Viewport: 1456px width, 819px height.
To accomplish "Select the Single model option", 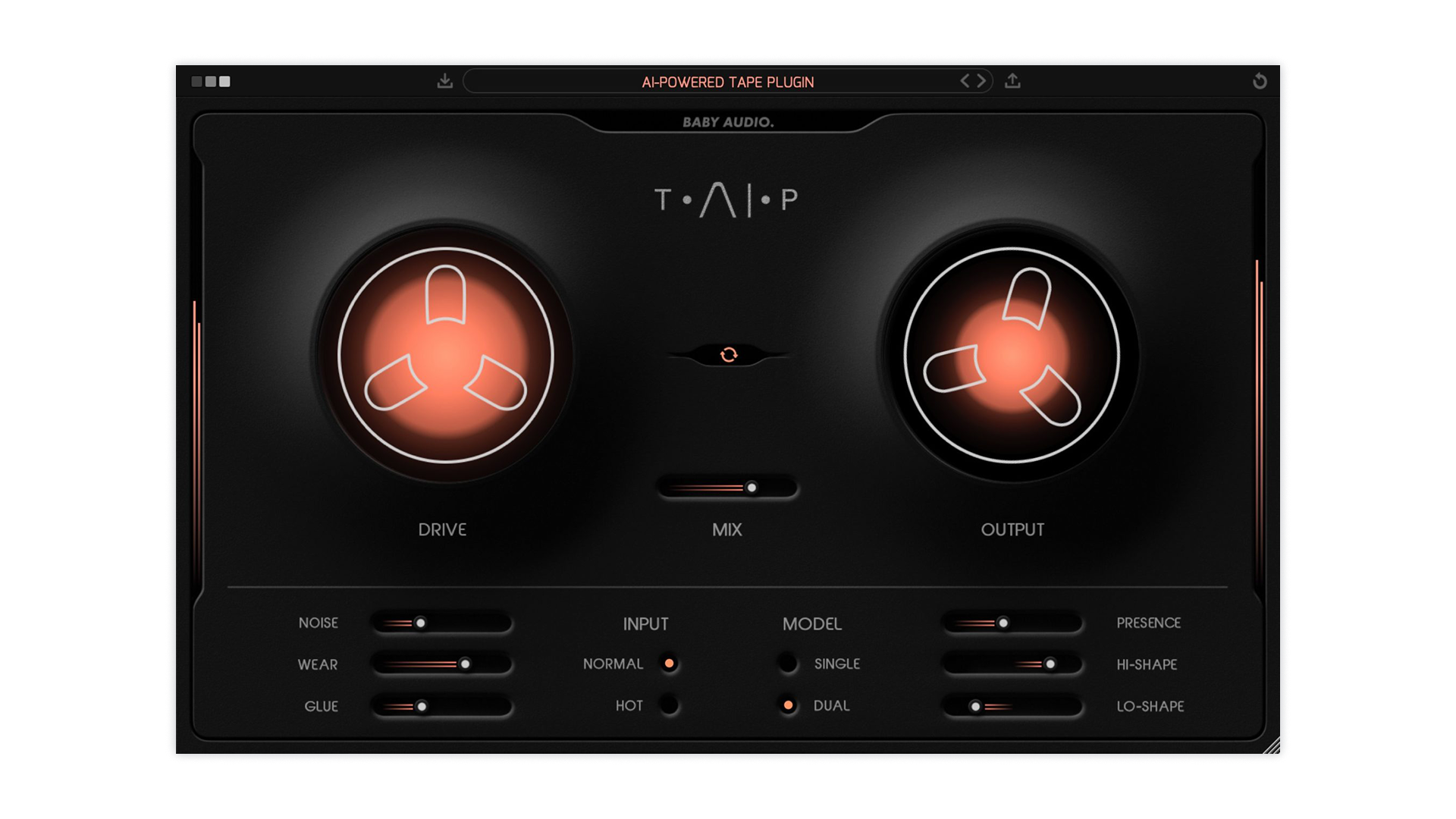I will point(788,664).
